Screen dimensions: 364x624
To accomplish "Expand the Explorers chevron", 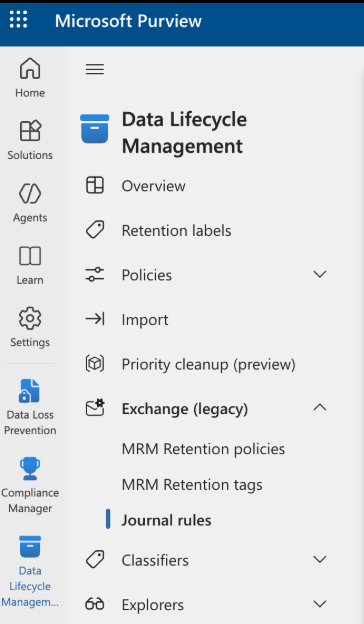I will [x=320, y=604].
